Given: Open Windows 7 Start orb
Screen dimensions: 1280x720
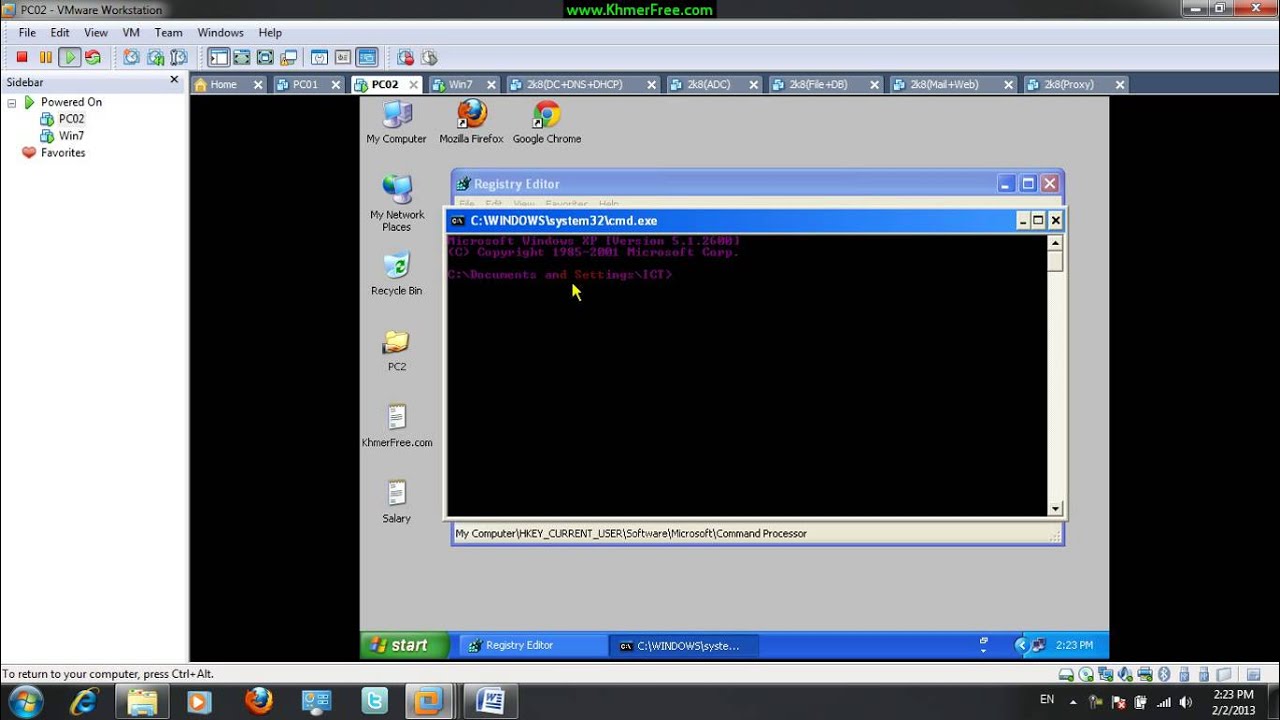Looking at the screenshot, I should pos(25,701).
